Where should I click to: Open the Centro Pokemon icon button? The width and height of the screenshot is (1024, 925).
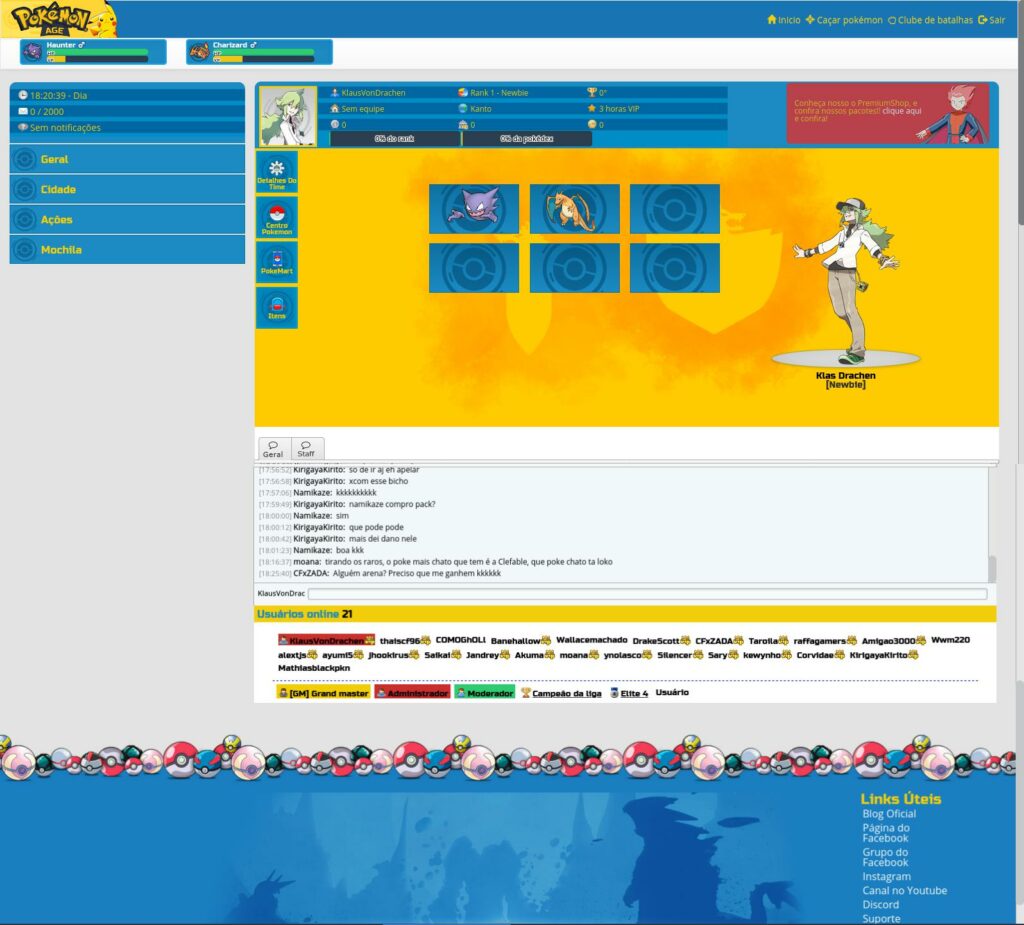click(277, 218)
